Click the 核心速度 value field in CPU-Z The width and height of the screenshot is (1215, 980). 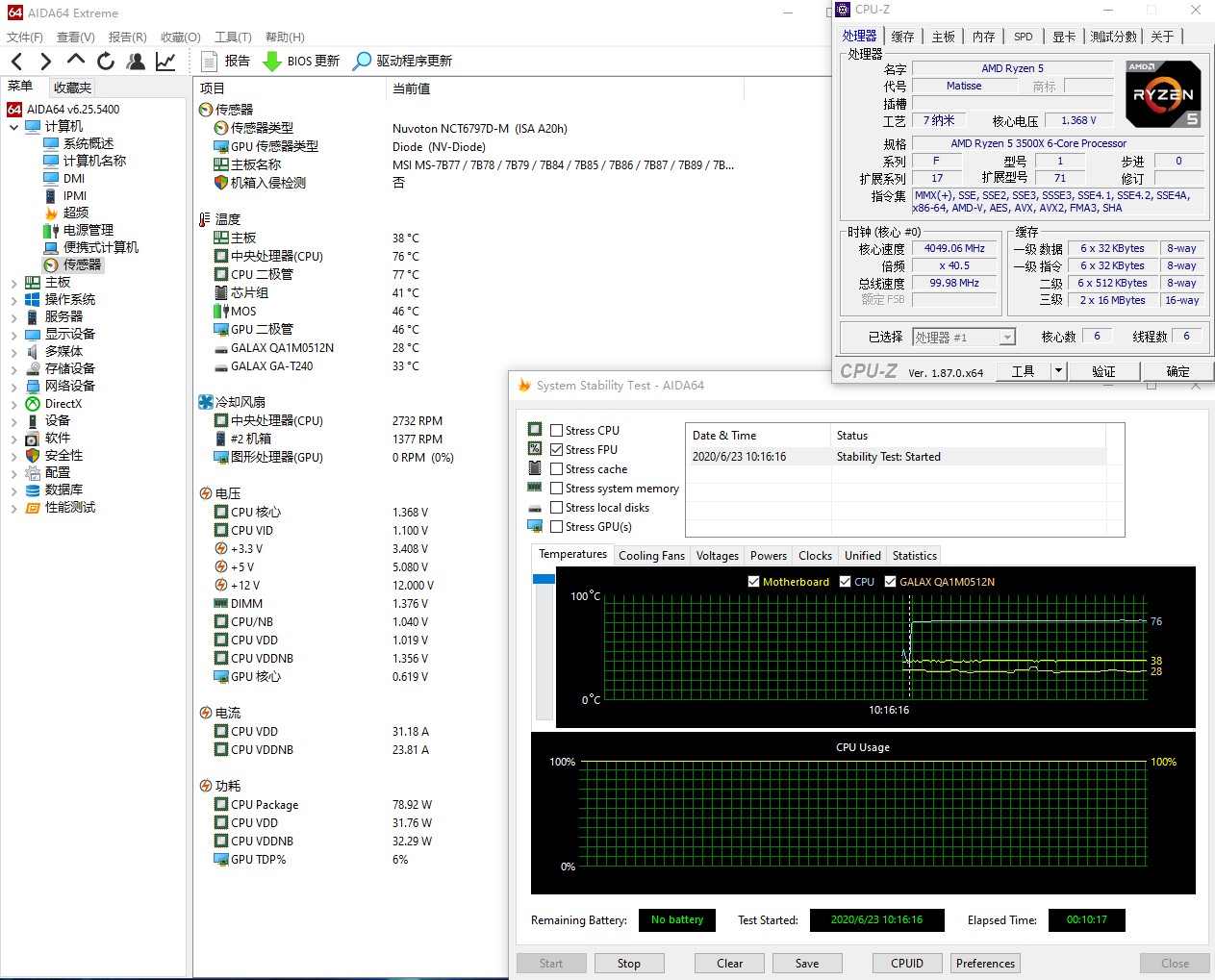[x=953, y=248]
